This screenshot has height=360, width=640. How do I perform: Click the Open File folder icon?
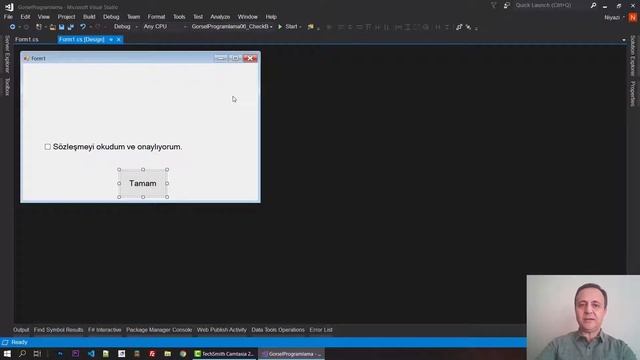(x=53, y=27)
